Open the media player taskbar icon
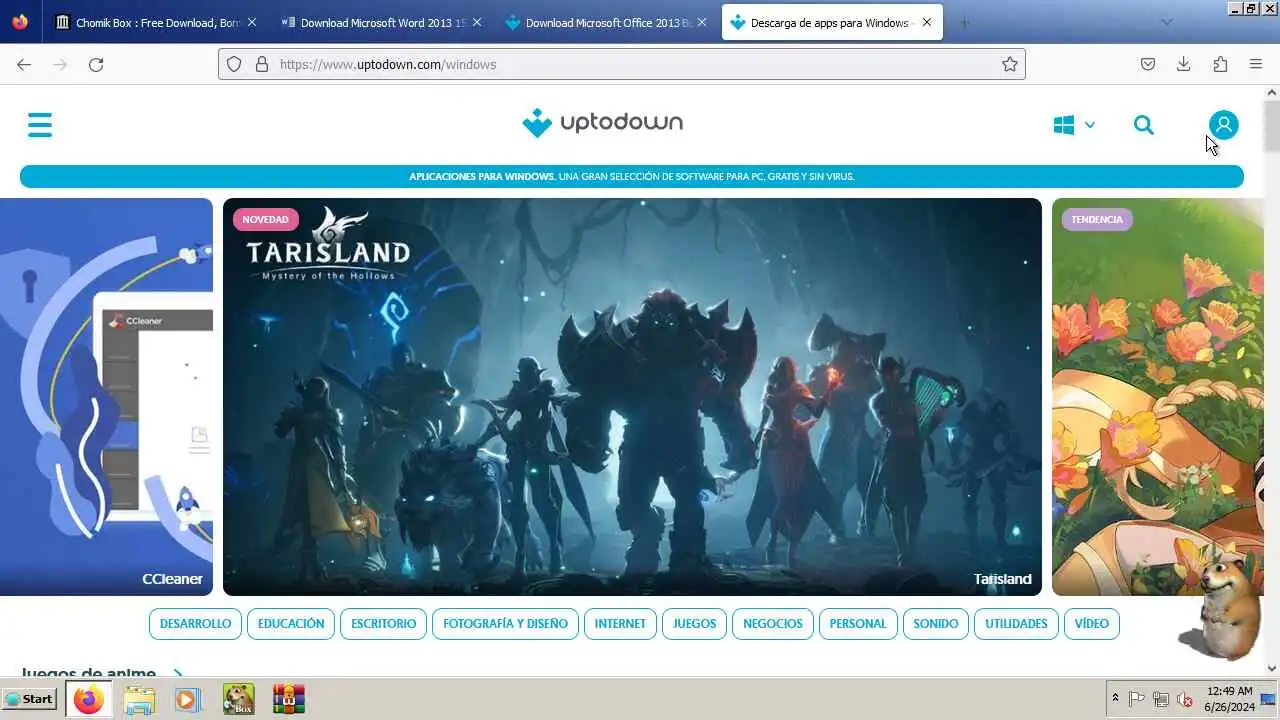The width and height of the screenshot is (1280, 720). tap(187, 699)
